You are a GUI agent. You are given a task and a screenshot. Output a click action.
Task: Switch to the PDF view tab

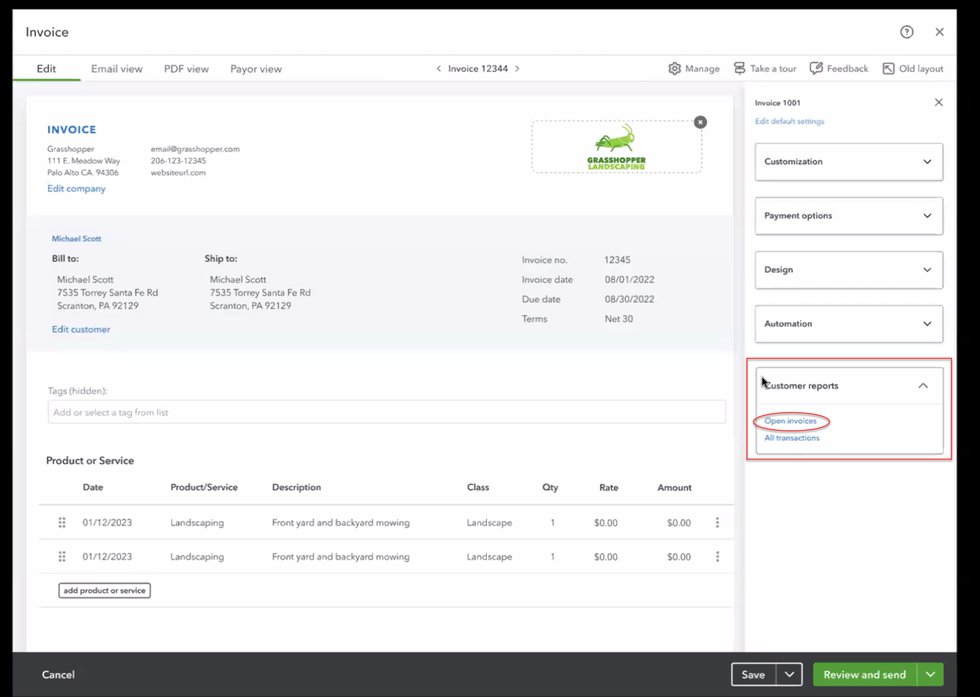(x=186, y=69)
